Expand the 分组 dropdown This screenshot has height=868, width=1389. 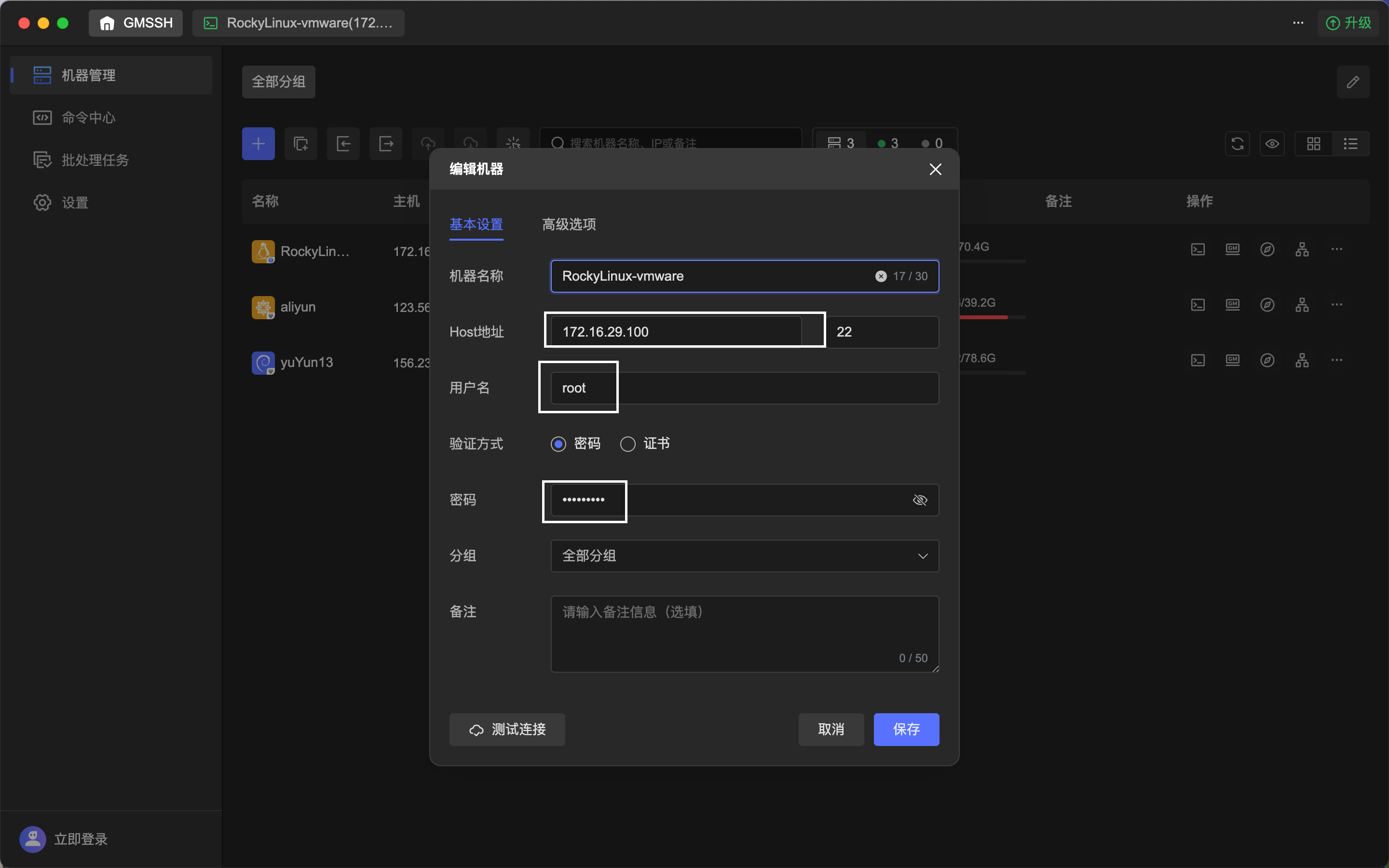(745, 556)
